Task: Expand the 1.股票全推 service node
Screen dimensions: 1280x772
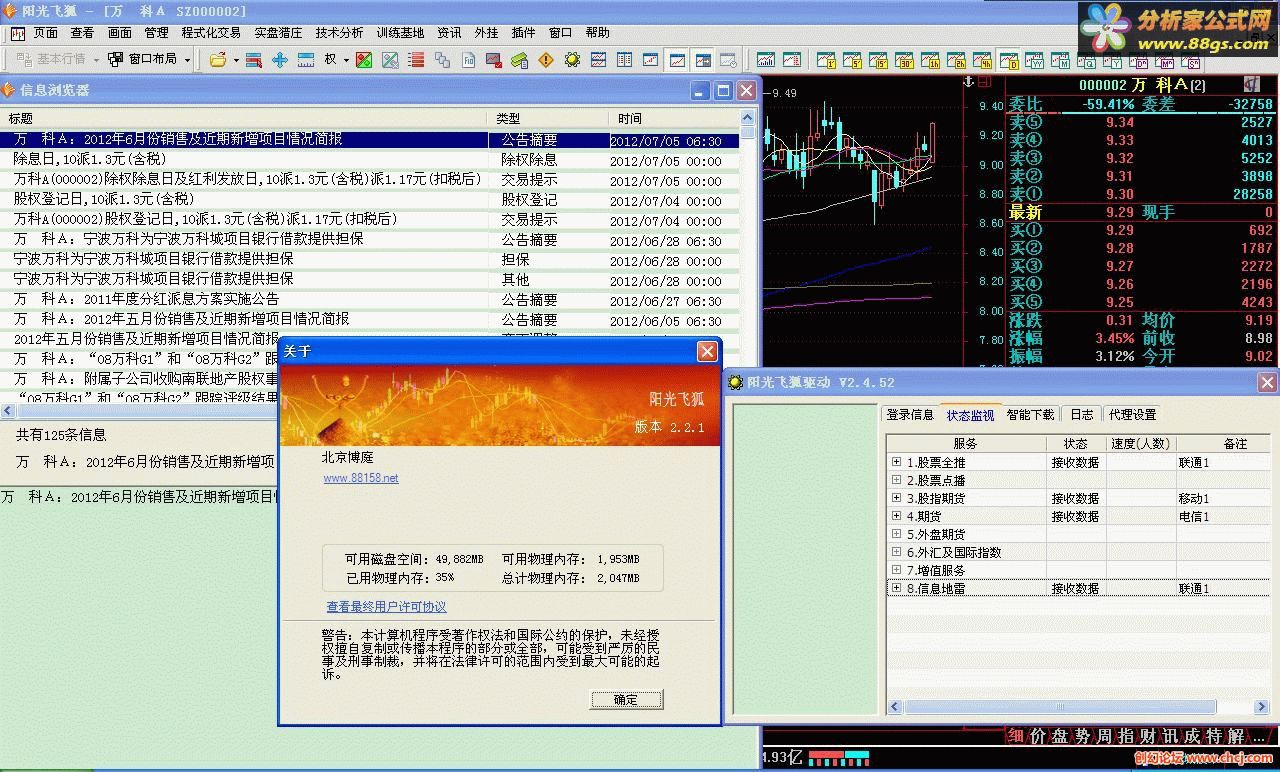Action: click(896, 462)
